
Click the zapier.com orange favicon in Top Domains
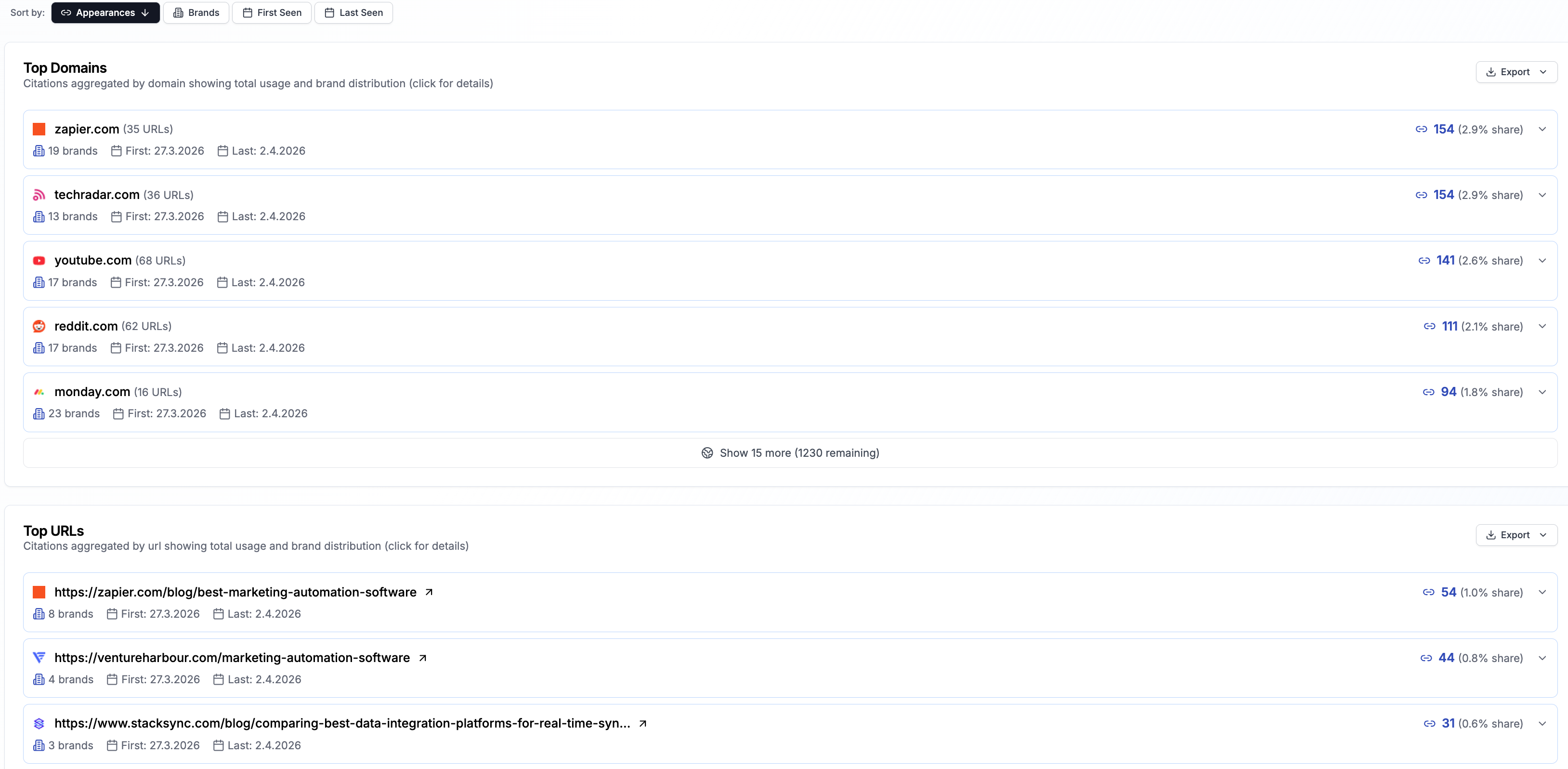pos(39,129)
